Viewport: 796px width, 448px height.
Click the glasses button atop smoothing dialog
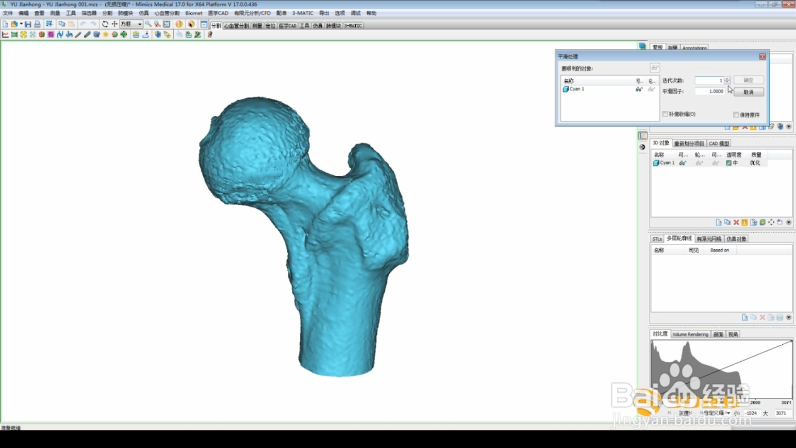tap(655, 68)
